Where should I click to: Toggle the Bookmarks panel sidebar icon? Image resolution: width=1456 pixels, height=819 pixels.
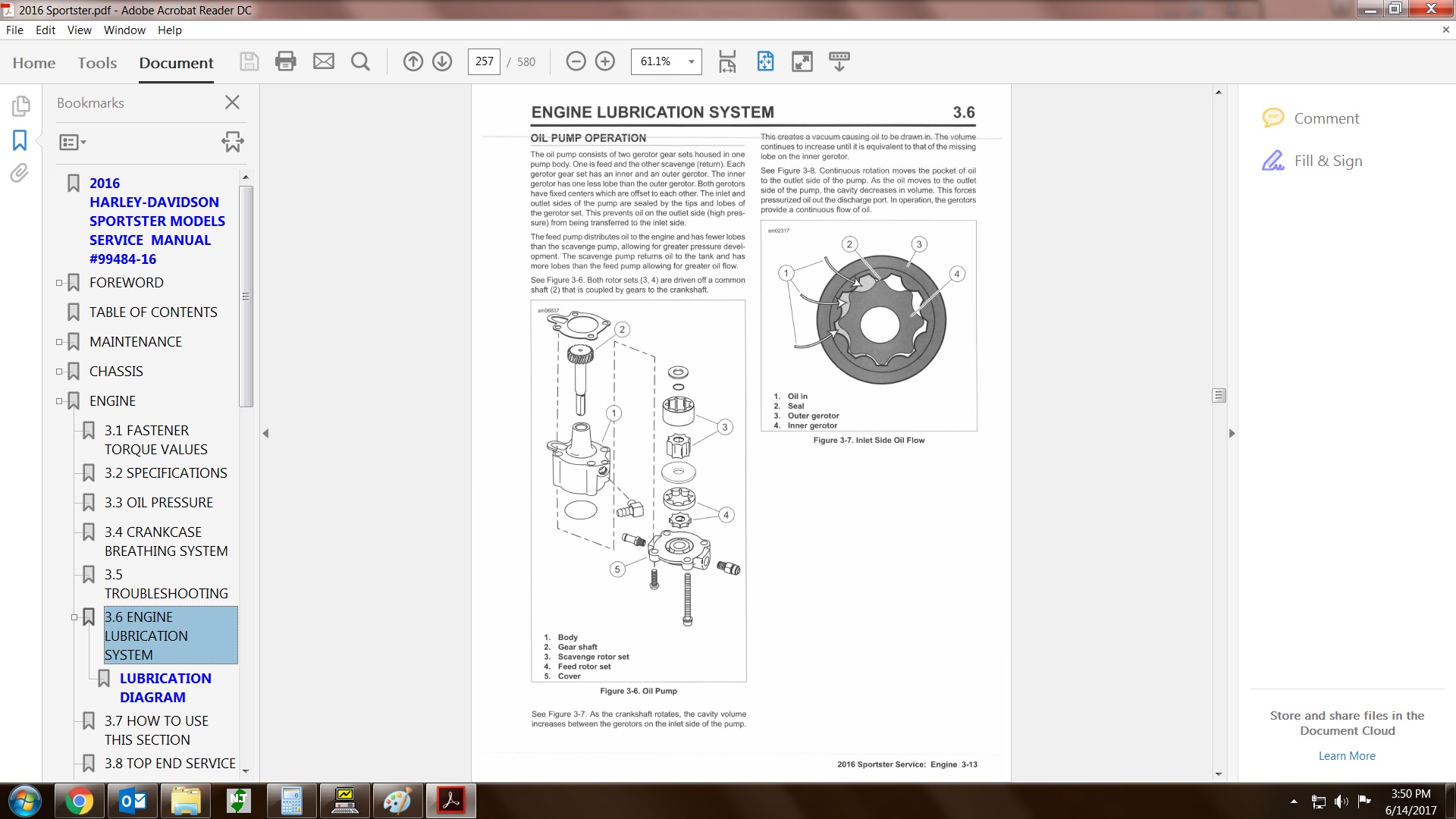pos(20,140)
